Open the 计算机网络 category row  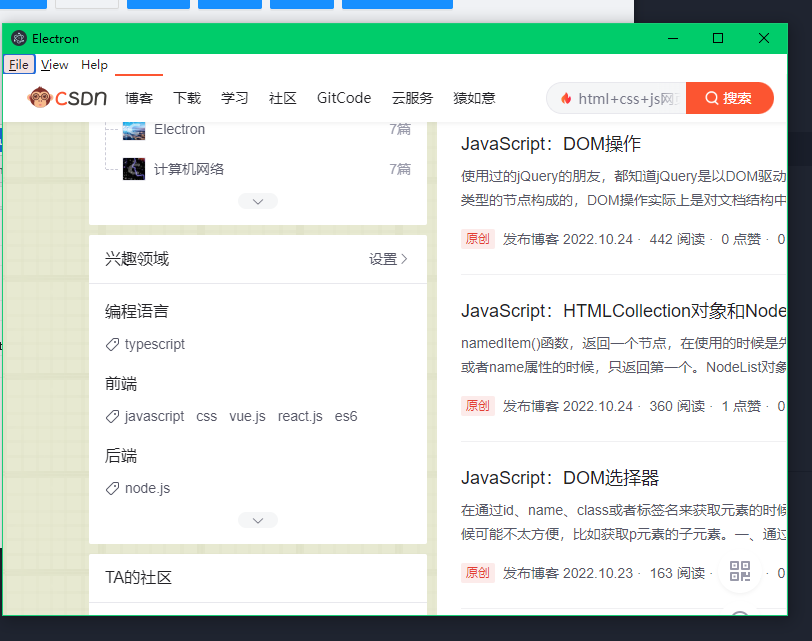pyautogui.click(x=267, y=169)
